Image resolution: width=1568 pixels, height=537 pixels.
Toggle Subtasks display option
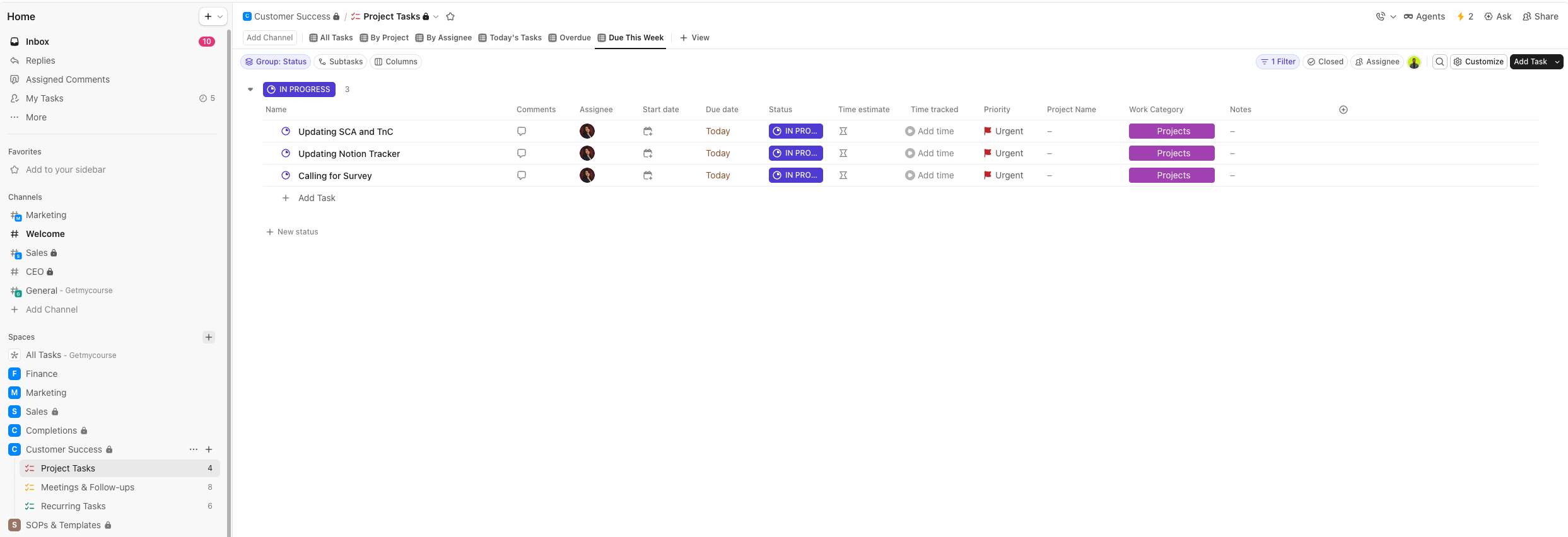341,62
